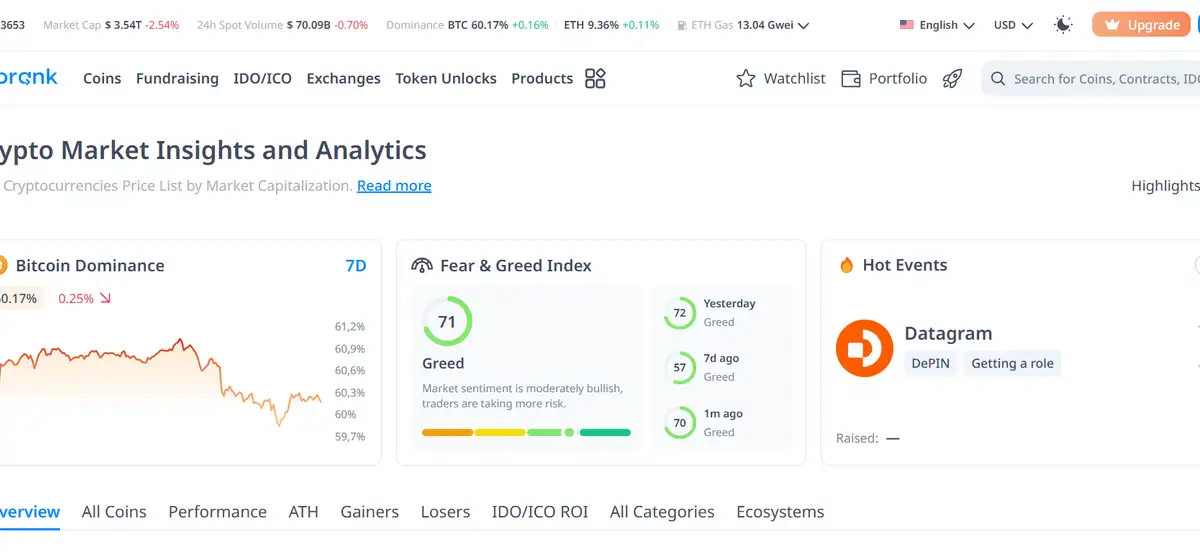Click the ETH Gas pump icon
Image resolution: width=1200 pixels, height=552 pixels.
coord(681,25)
